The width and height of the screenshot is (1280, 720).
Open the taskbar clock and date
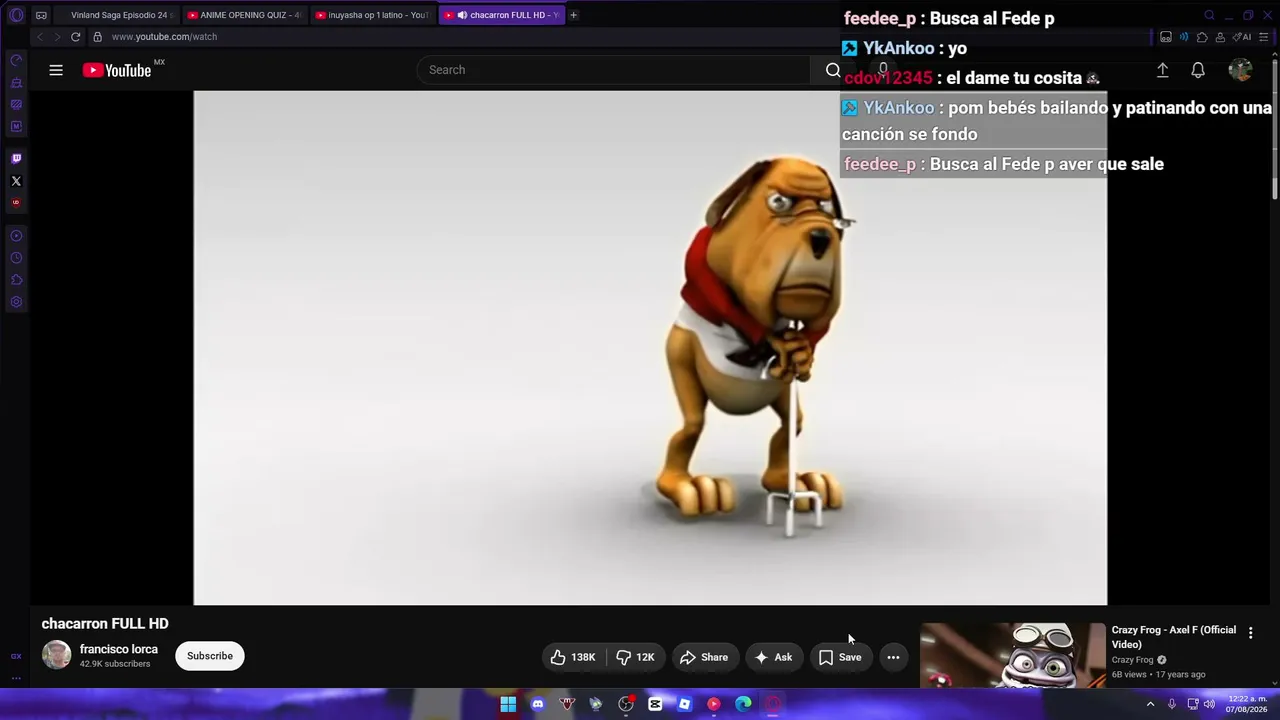point(1246,704)
